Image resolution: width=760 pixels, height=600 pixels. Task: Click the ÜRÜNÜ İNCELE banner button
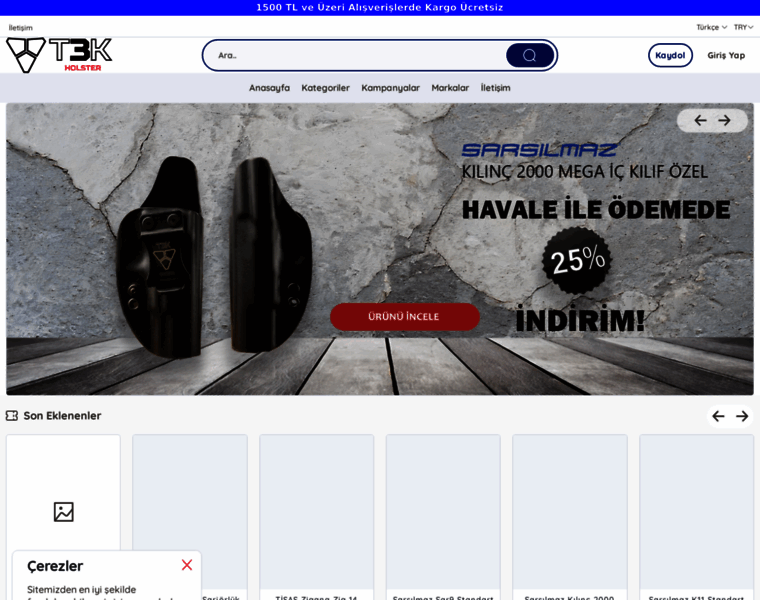pyautogui.click(x=405, y=316)
